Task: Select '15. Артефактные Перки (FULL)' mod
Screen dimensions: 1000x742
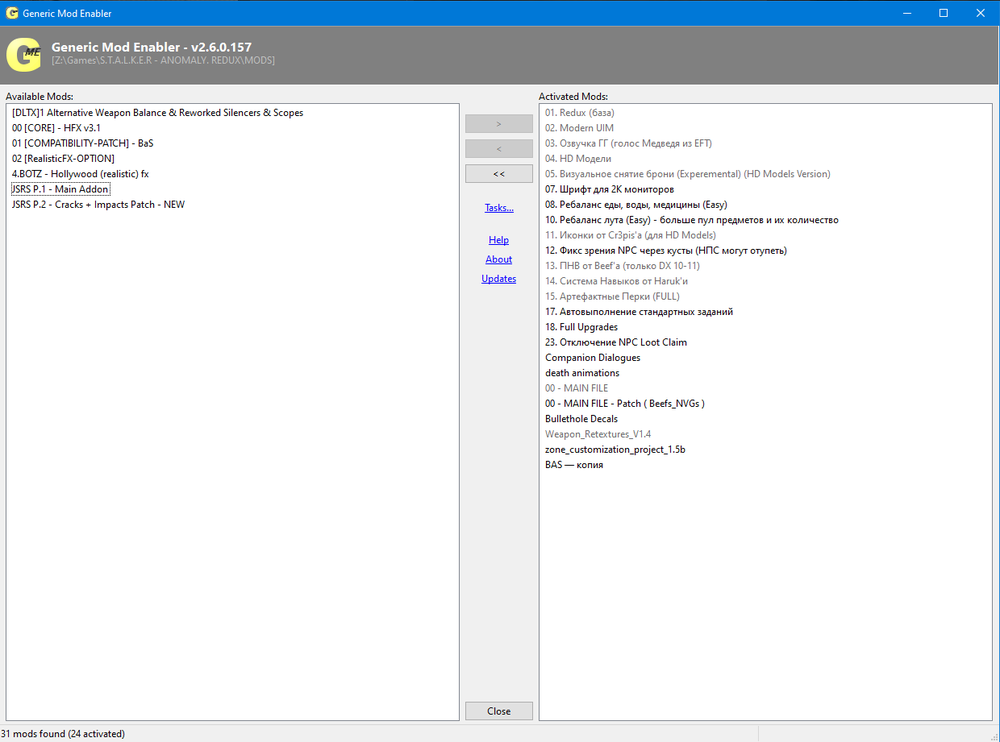Action: [612, 297]
